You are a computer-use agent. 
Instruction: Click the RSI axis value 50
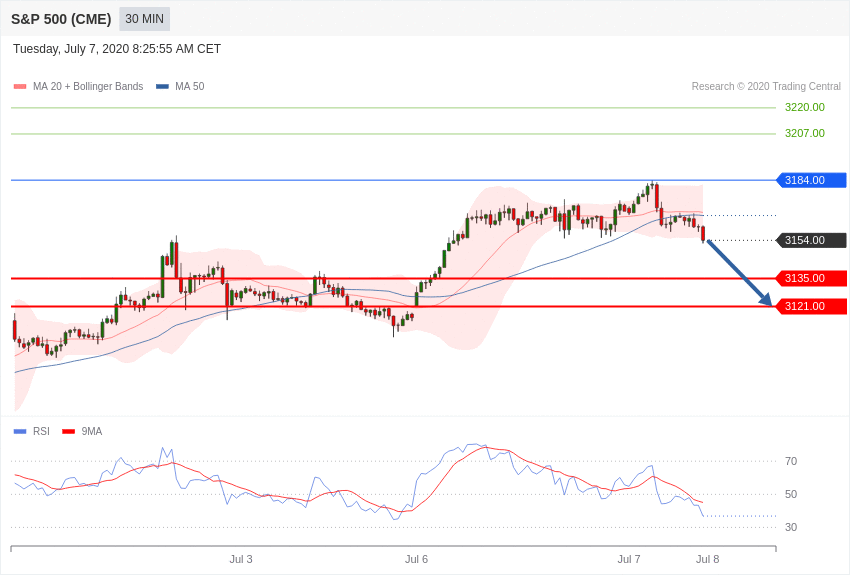point(791,494)
